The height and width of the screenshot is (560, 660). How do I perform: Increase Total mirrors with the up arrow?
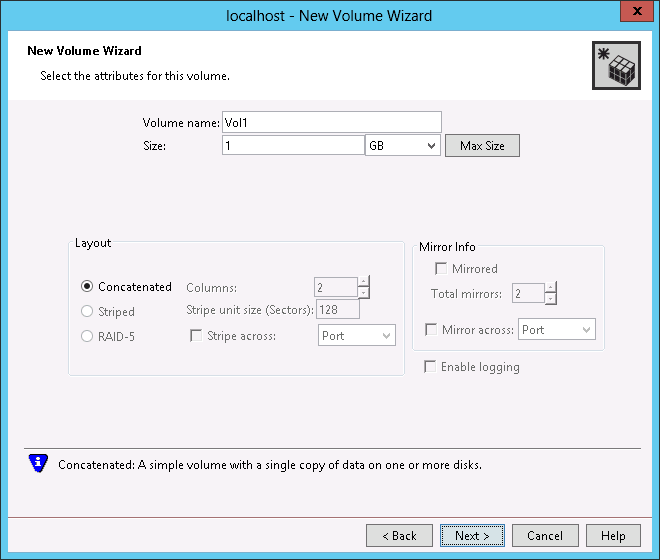click(551, 287)
